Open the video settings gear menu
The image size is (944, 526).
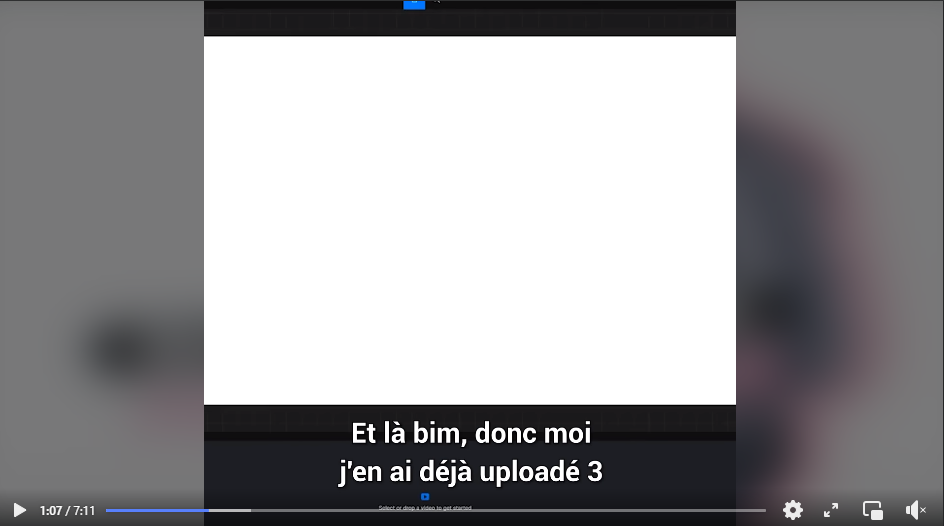point(793,510)
